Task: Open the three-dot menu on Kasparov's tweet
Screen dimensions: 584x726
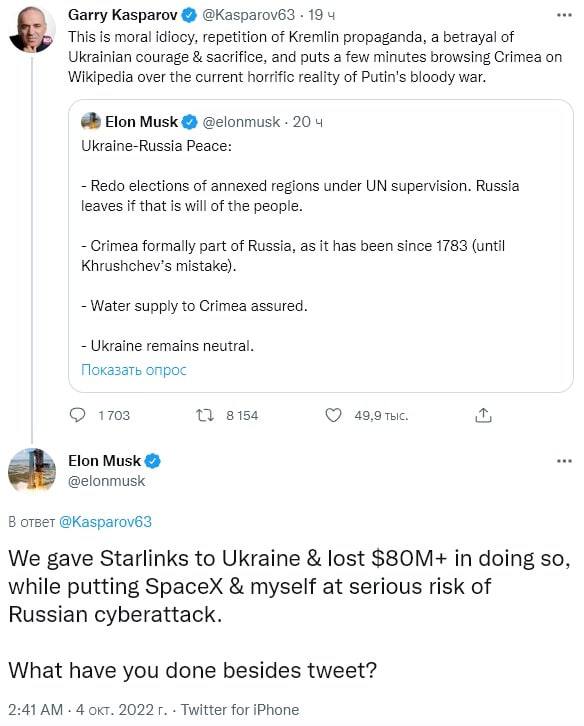Action: 564,15
